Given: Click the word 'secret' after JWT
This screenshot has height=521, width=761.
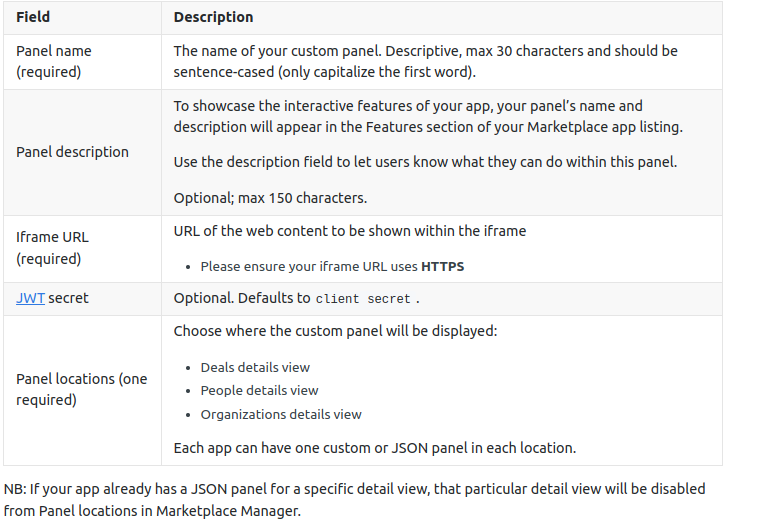Looking at the screenshot, I should [69, 298].
